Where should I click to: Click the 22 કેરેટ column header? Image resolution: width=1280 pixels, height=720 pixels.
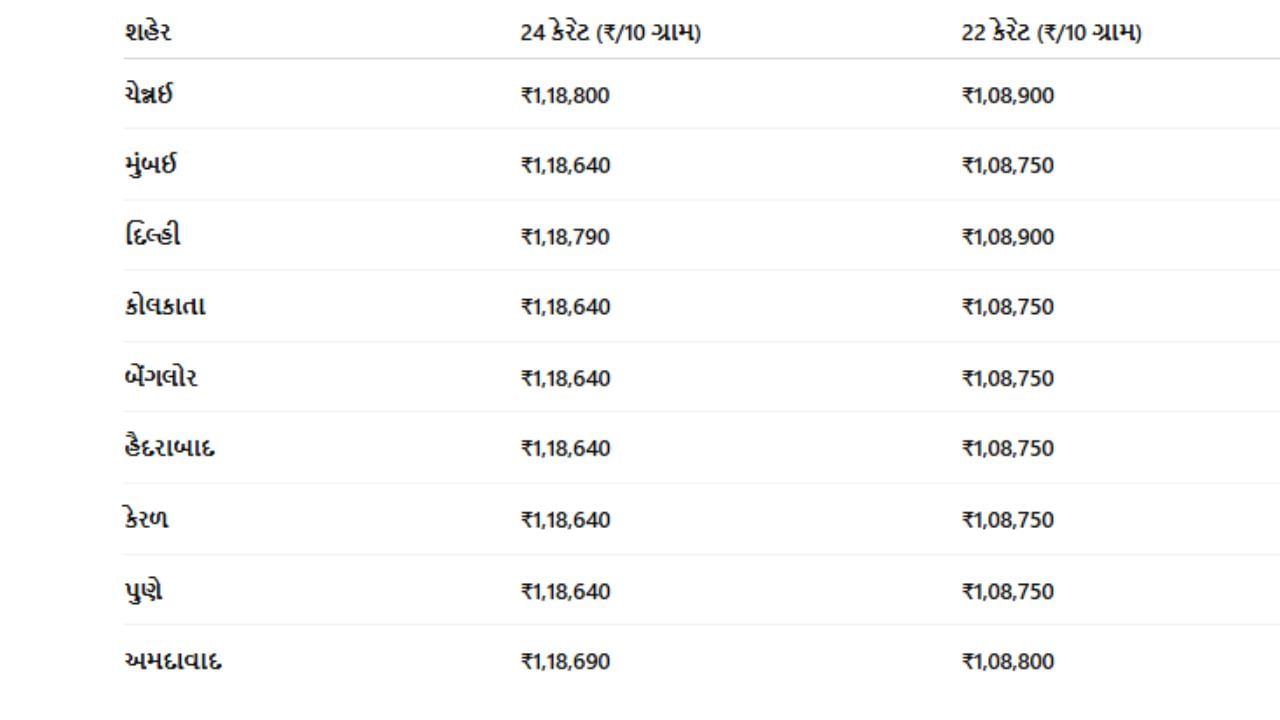click(1051, 33)
